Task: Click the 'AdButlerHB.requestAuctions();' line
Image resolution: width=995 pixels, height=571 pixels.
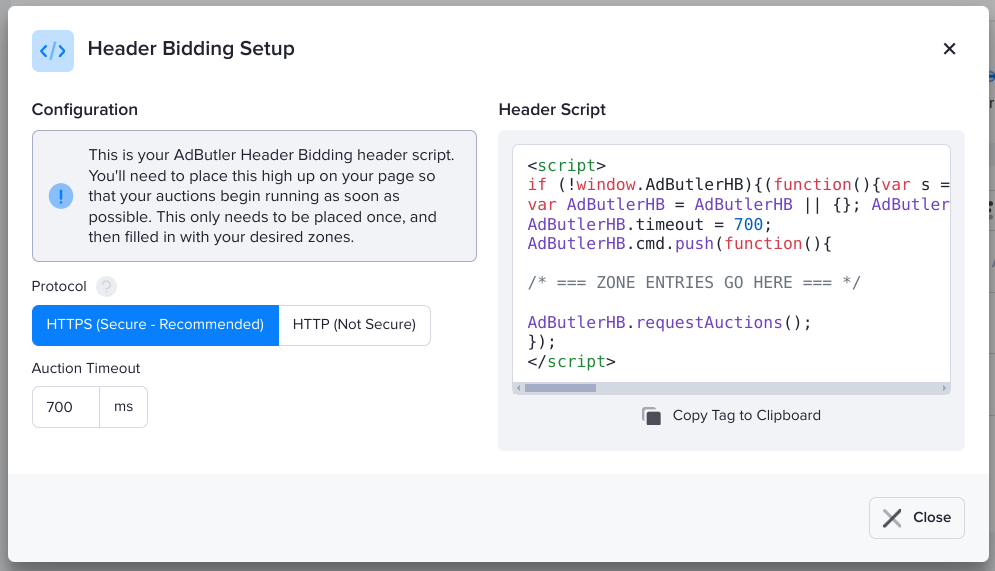Action: tap(669, 323)
